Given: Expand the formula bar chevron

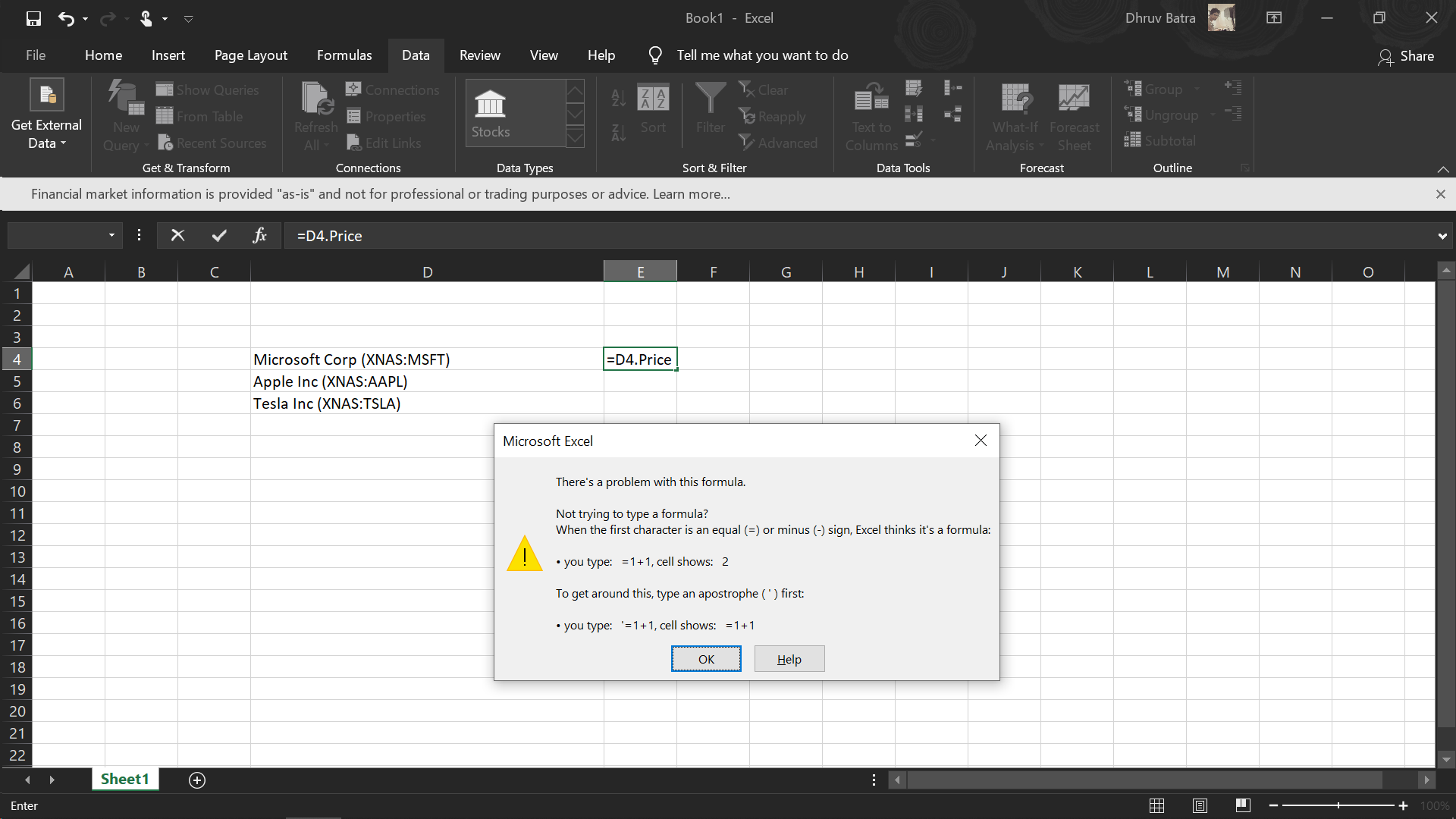Looking at the screenshot, I should click(x=1442, y=237).
